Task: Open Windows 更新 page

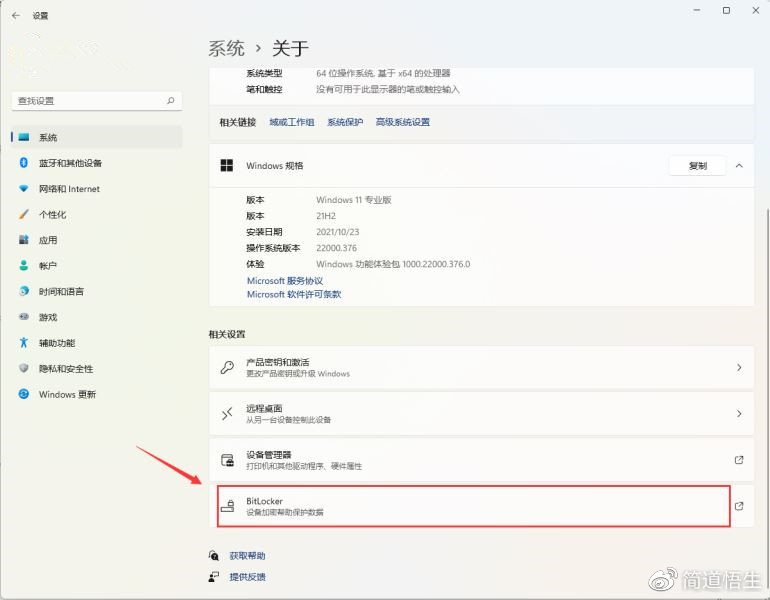Action: (x=96, y=394)
